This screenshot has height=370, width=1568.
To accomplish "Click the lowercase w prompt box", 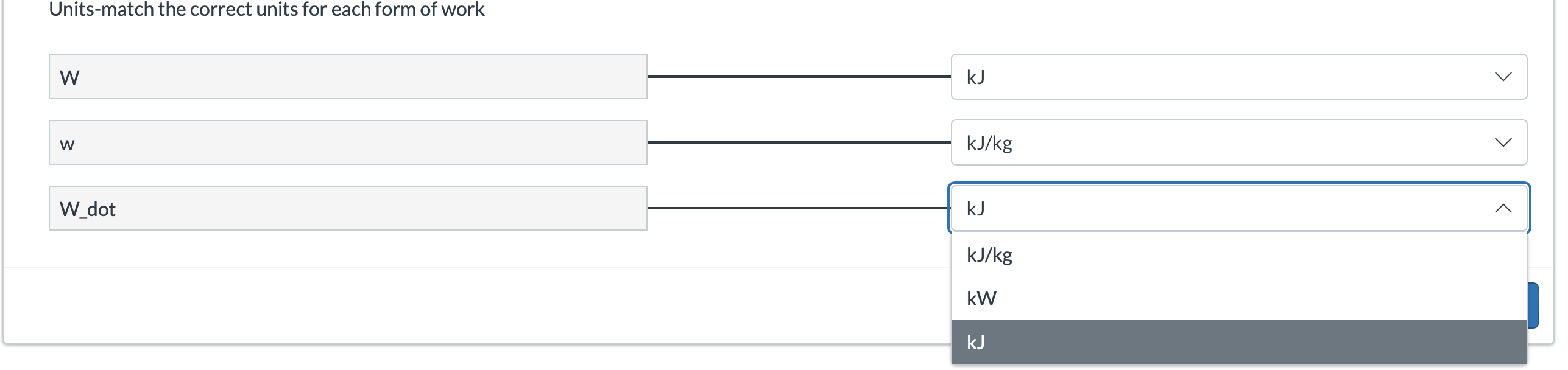I will tap(347, 142).
